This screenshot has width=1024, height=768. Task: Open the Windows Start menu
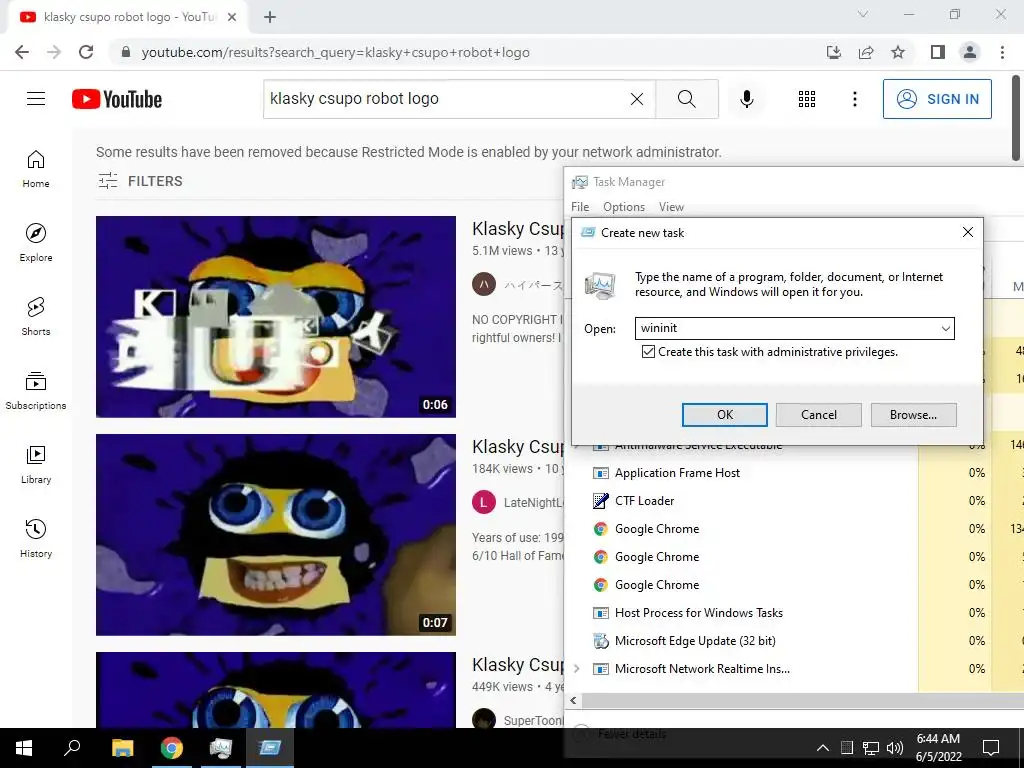tap(24, 748)
